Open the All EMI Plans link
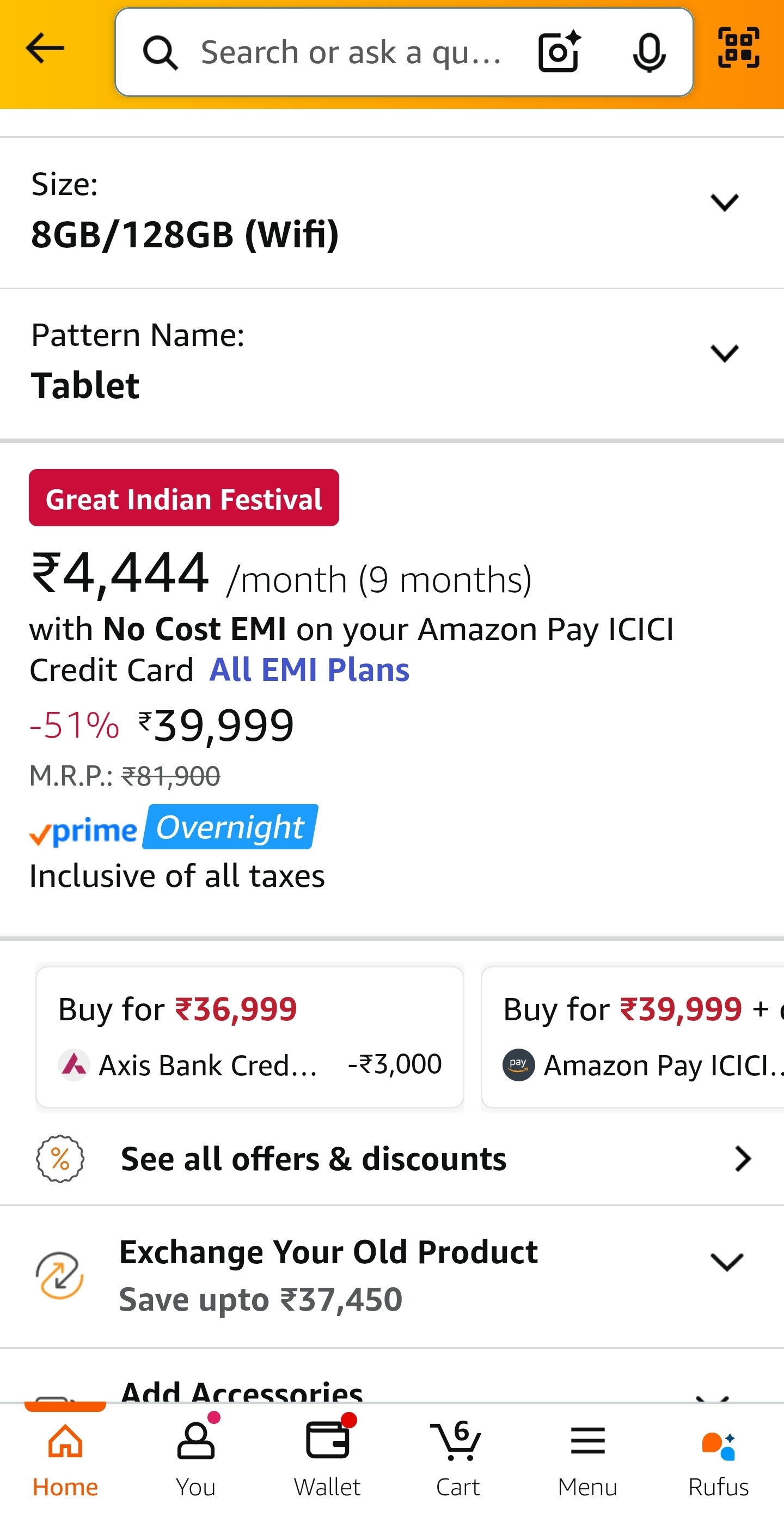The height and width of the screenshot is (1516, 784). click(309, 669)
